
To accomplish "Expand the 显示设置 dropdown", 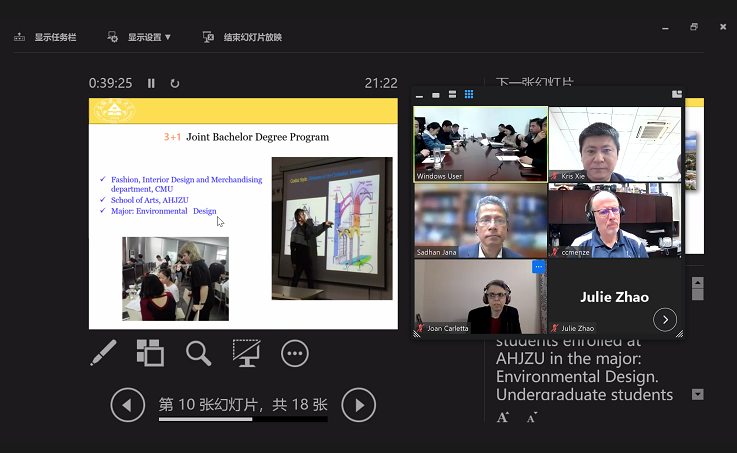I will (x=140, y=37).
